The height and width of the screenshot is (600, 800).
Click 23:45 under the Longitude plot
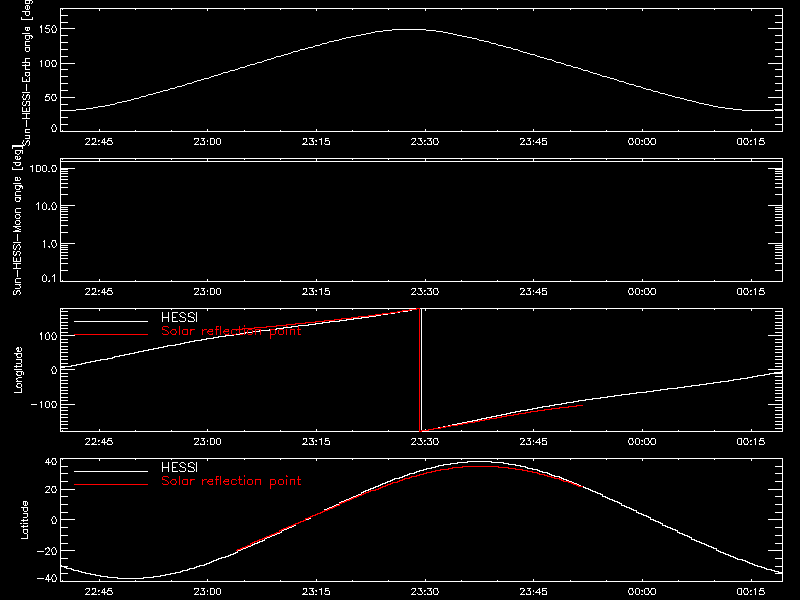point(533,442)
